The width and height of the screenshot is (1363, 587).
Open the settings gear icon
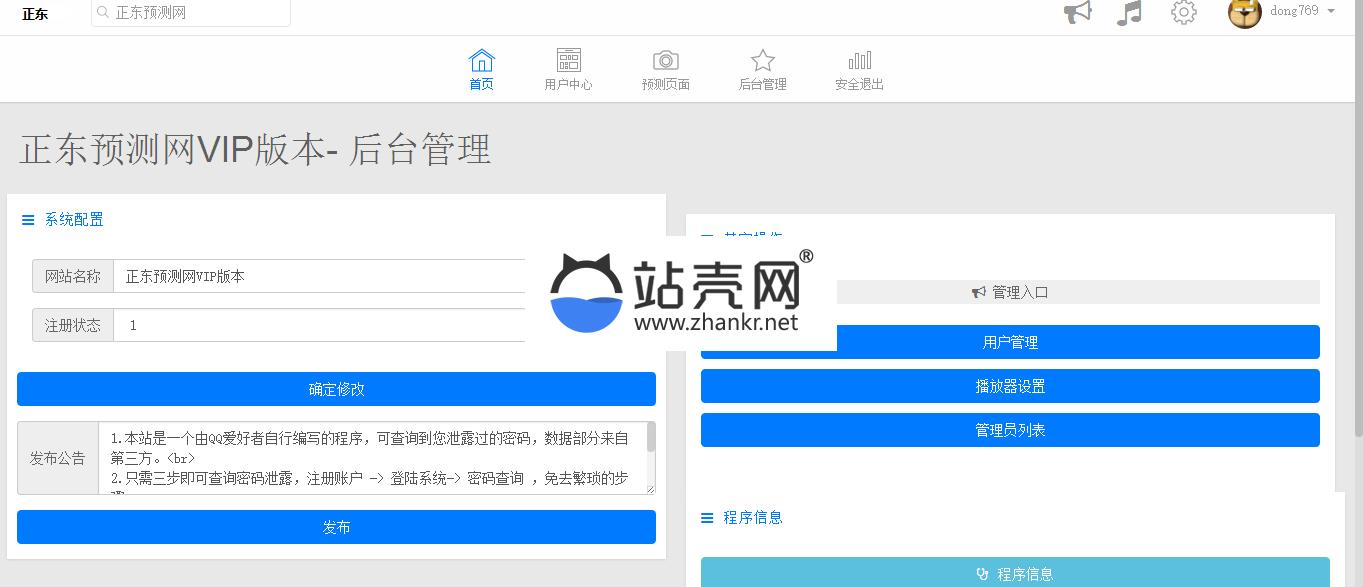(x=1184, y=12)
